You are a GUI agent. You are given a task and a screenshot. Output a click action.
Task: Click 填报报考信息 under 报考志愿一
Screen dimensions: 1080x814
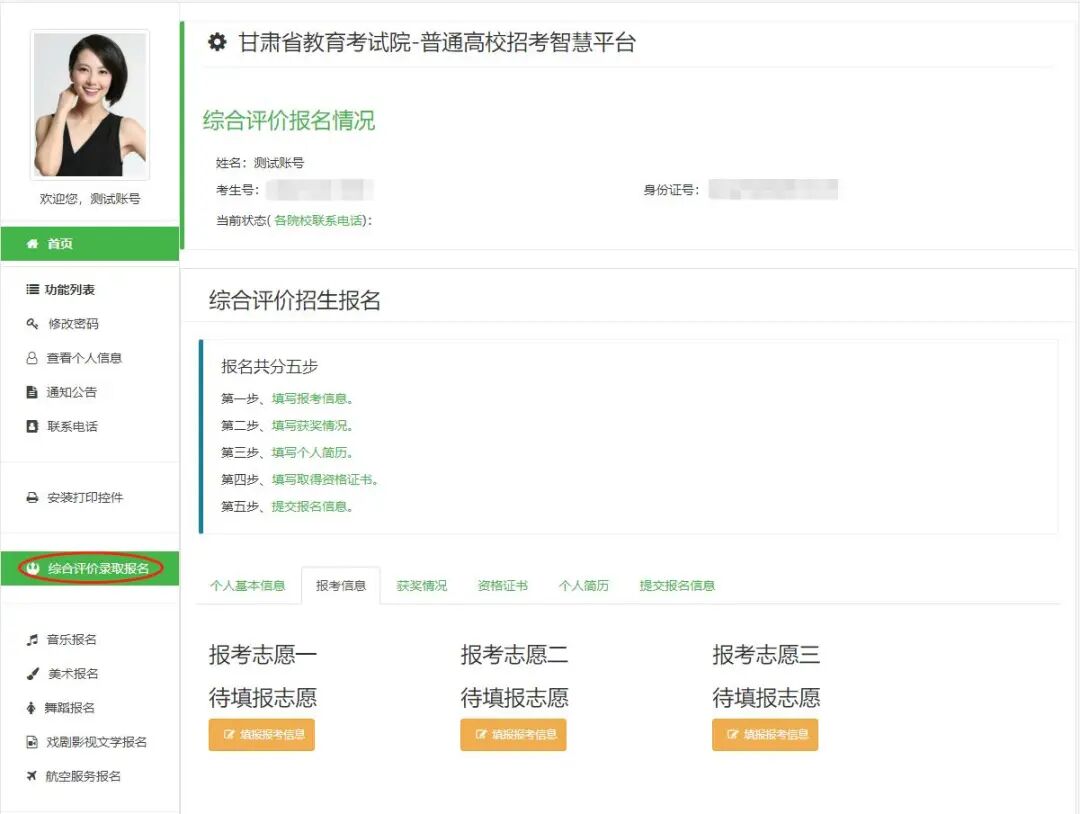pos(261,734)
